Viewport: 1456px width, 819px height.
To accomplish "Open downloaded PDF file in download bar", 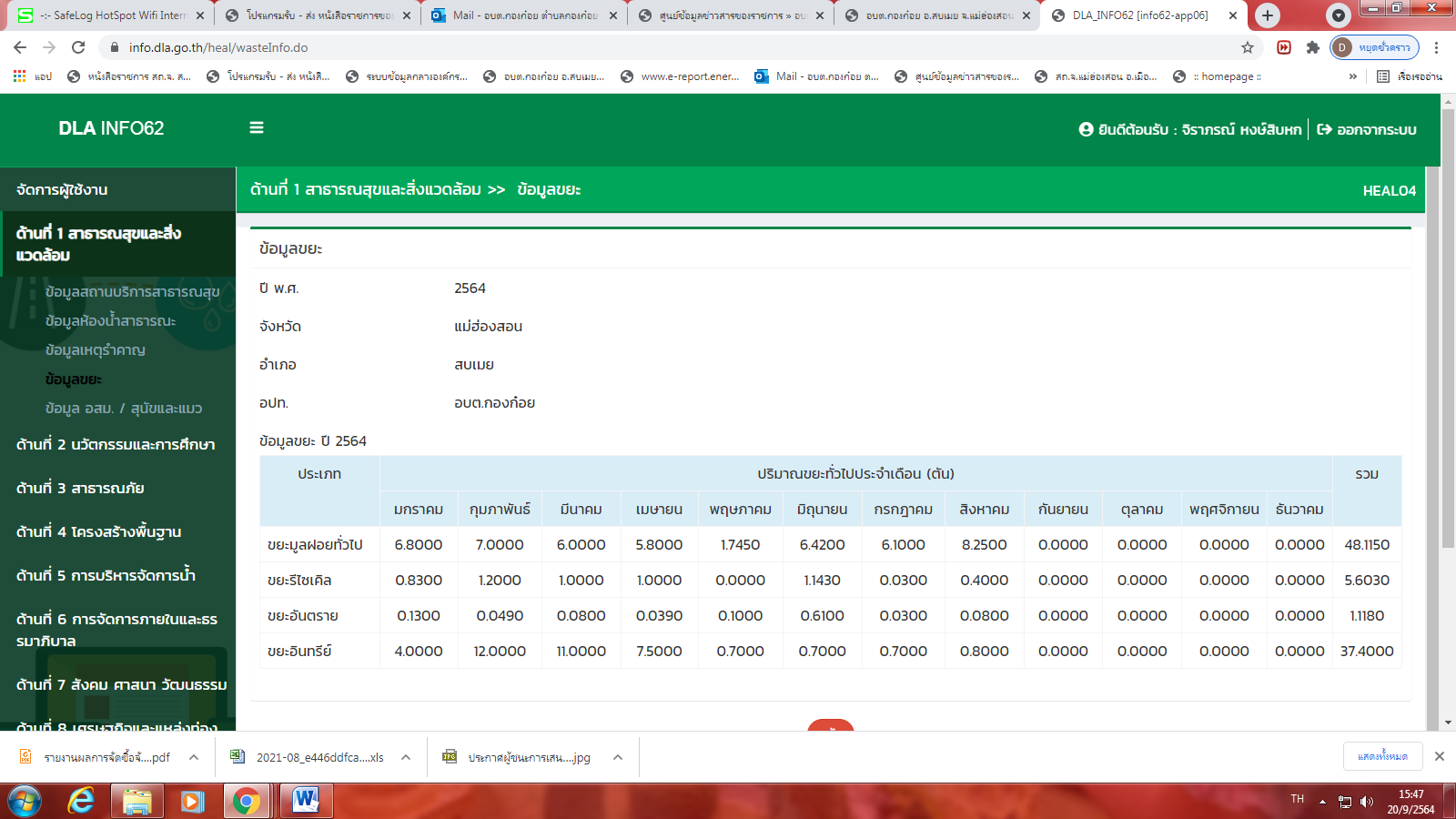I will (x=96, y=757).
